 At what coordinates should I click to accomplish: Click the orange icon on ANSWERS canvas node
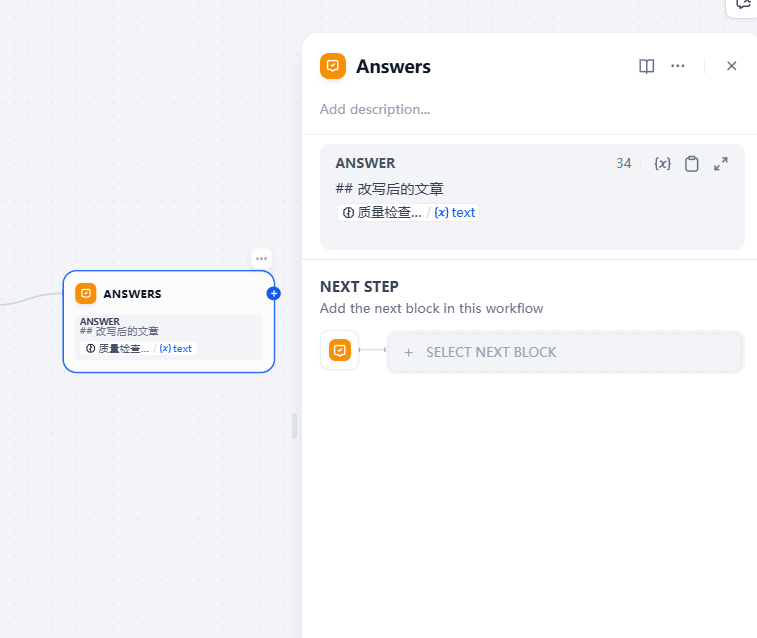(86, 293)
